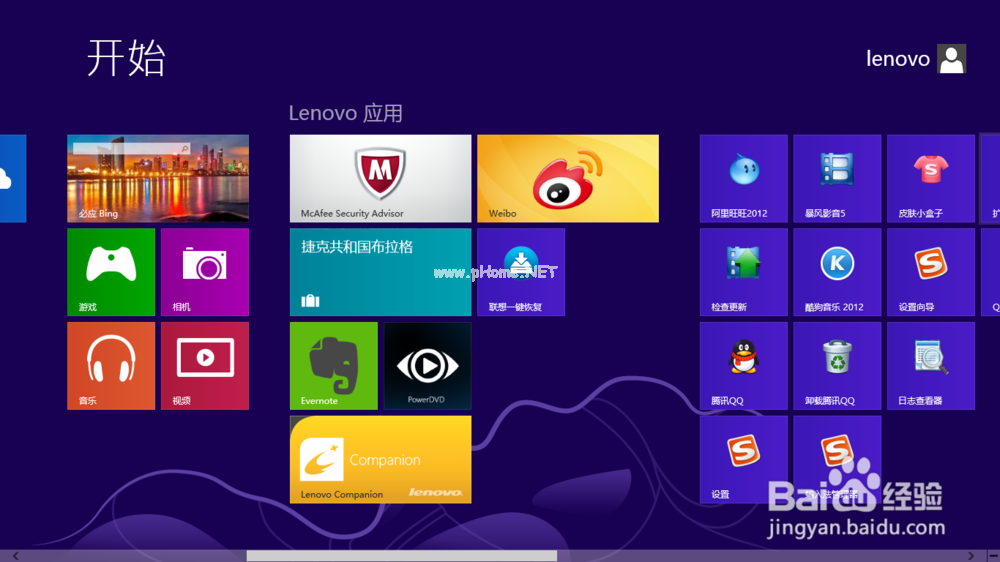Open the lenovo user account menu
Image resolution: width=1000 pixels, height=562 pixels.
coord(916,59)
